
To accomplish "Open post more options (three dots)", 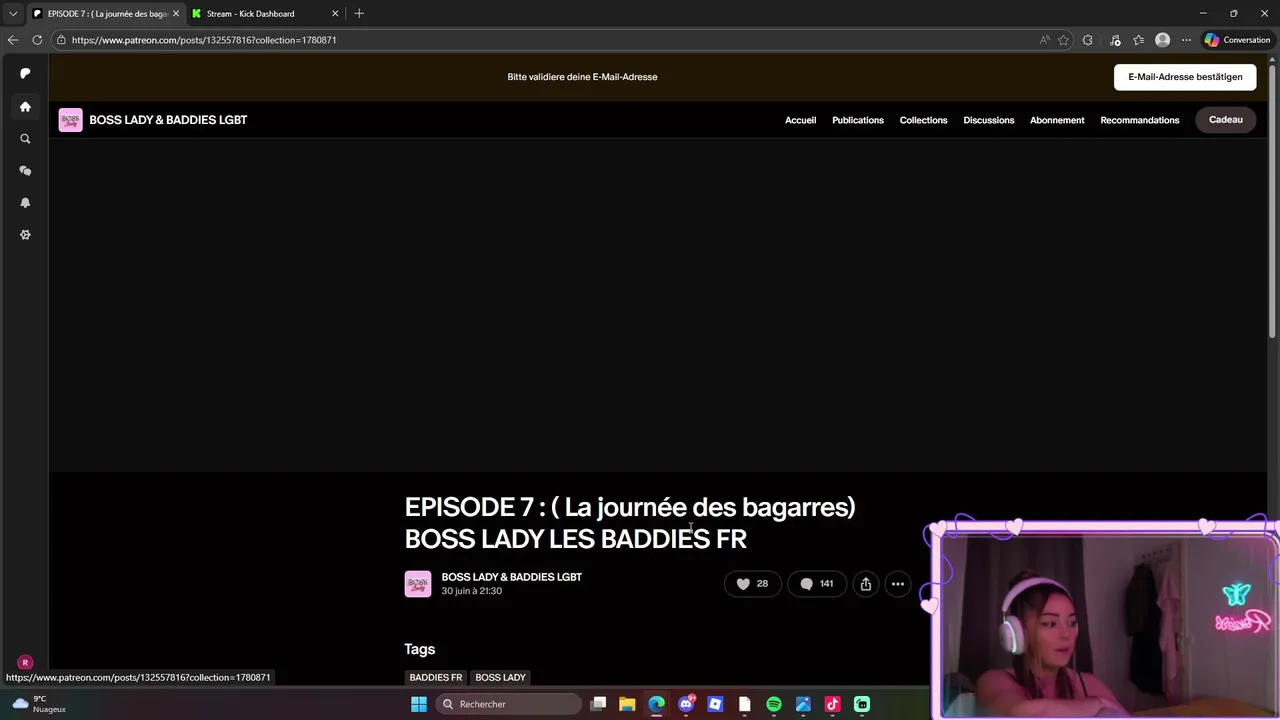I will point(898,584).
